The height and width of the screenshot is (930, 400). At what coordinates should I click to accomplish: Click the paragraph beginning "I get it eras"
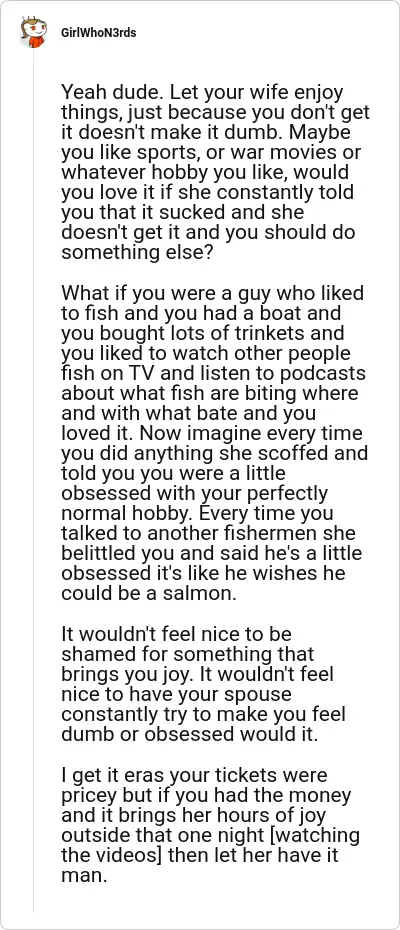click(x=211, y=826)
